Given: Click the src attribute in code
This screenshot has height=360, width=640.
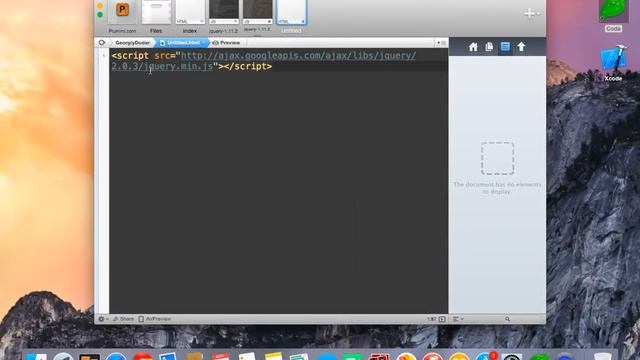Looking at the screenshot, I should 162,56.
